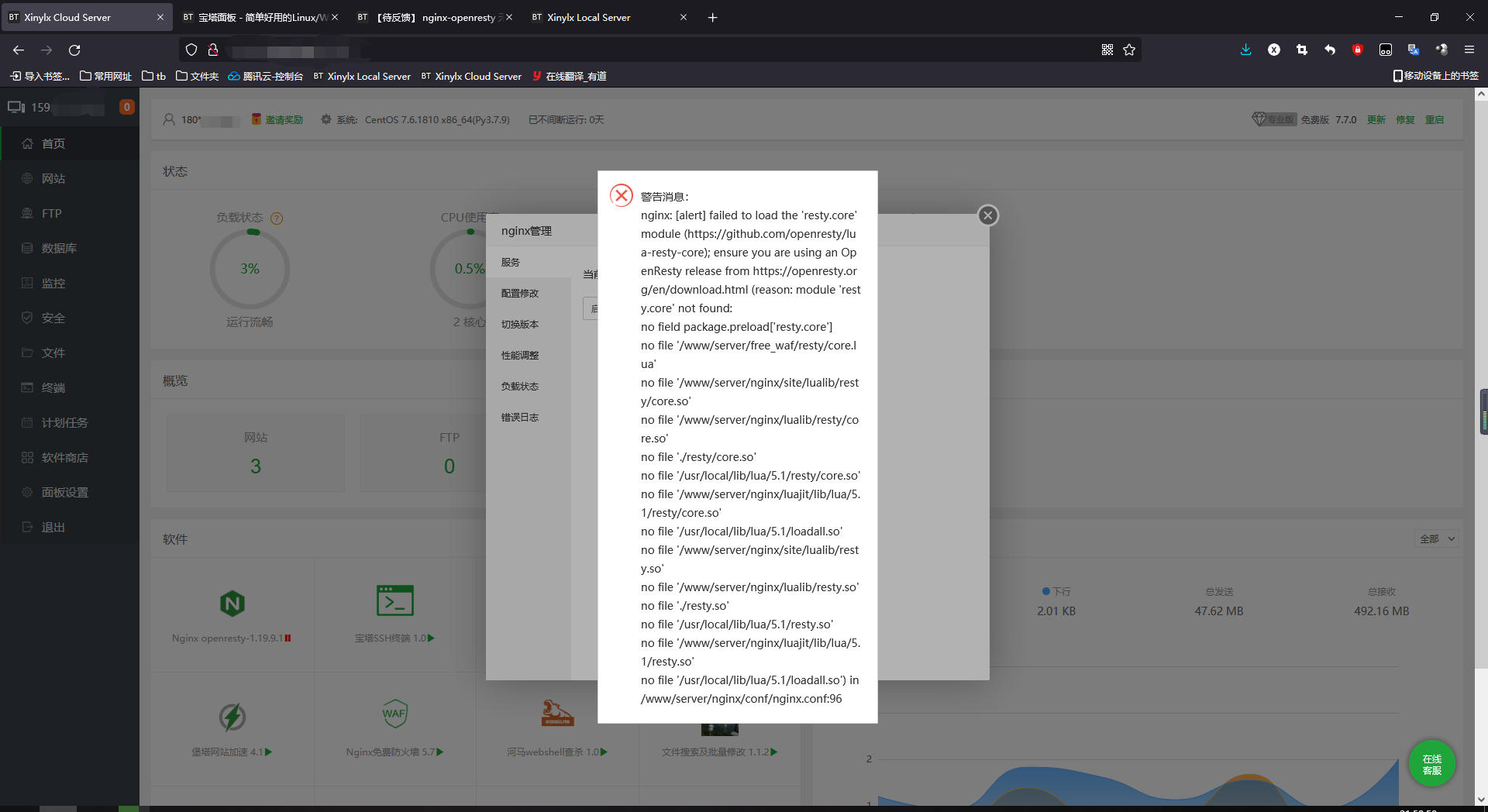Select 服务 tab in nginx管理
The image size is (1488, 812).
[x=529, y=263]
